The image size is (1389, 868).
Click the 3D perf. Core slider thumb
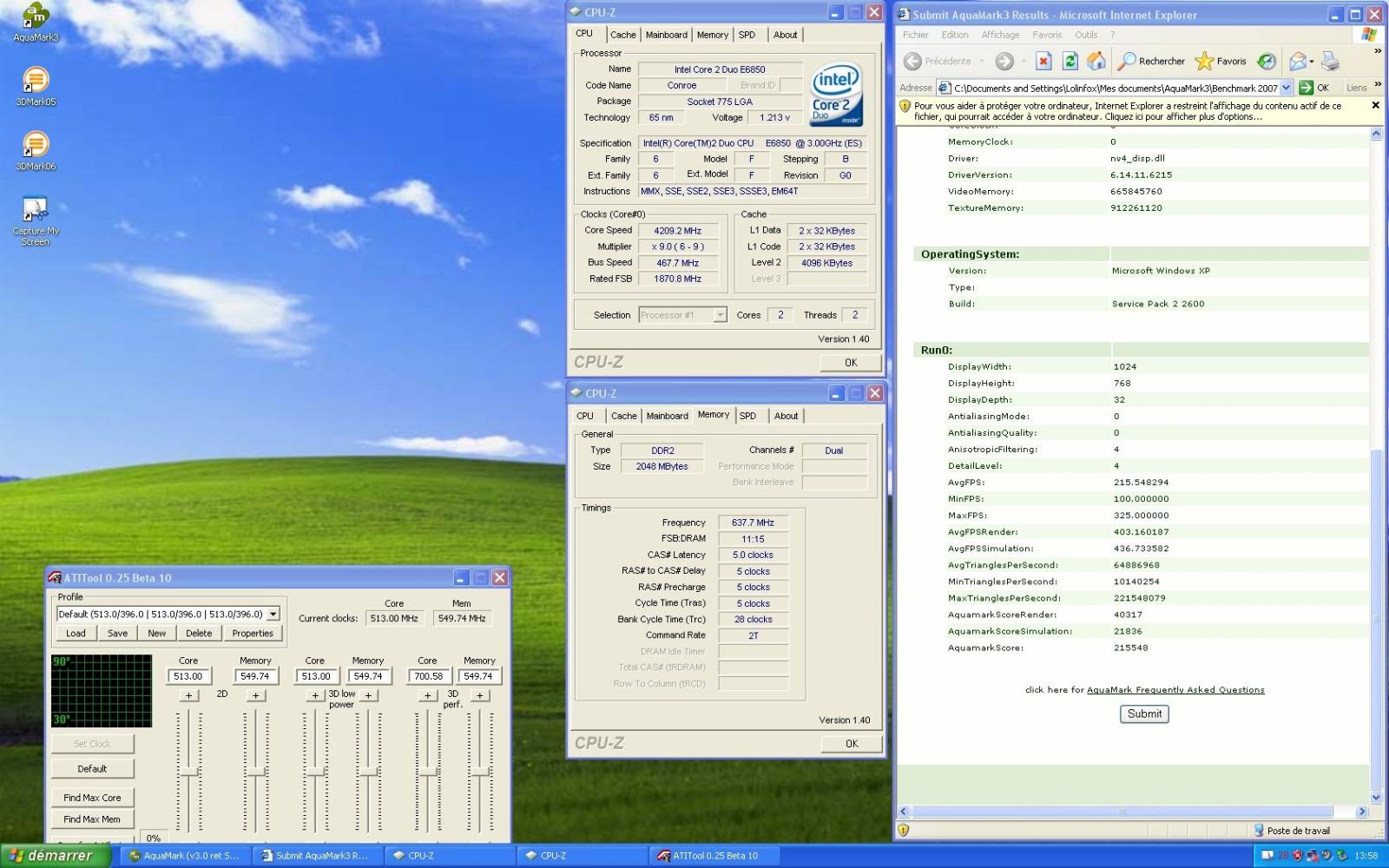pos(428,771)
